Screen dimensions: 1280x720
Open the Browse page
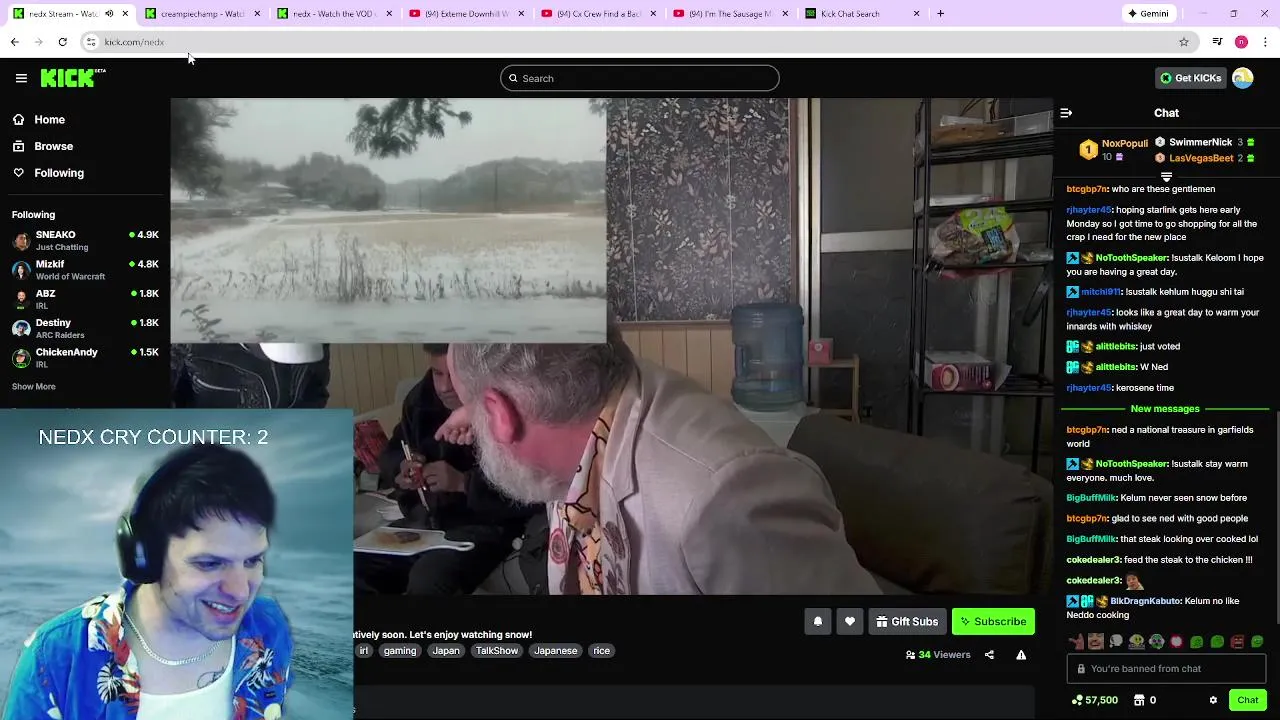pos(53,146)
